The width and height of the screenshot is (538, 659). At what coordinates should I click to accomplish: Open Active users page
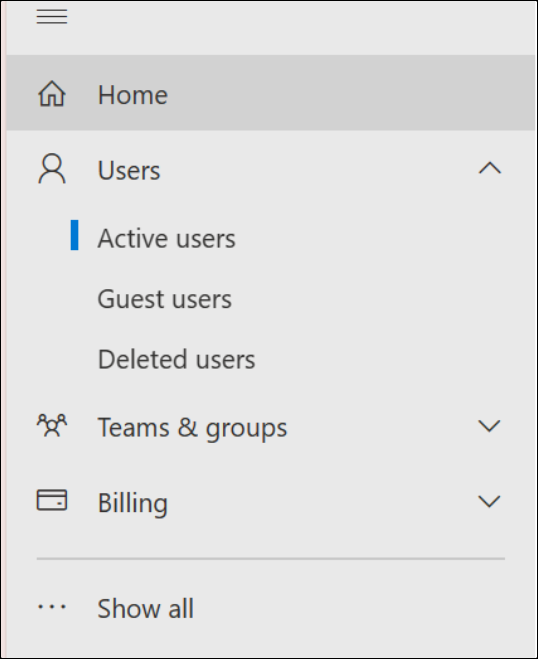(x=166, y=238)
